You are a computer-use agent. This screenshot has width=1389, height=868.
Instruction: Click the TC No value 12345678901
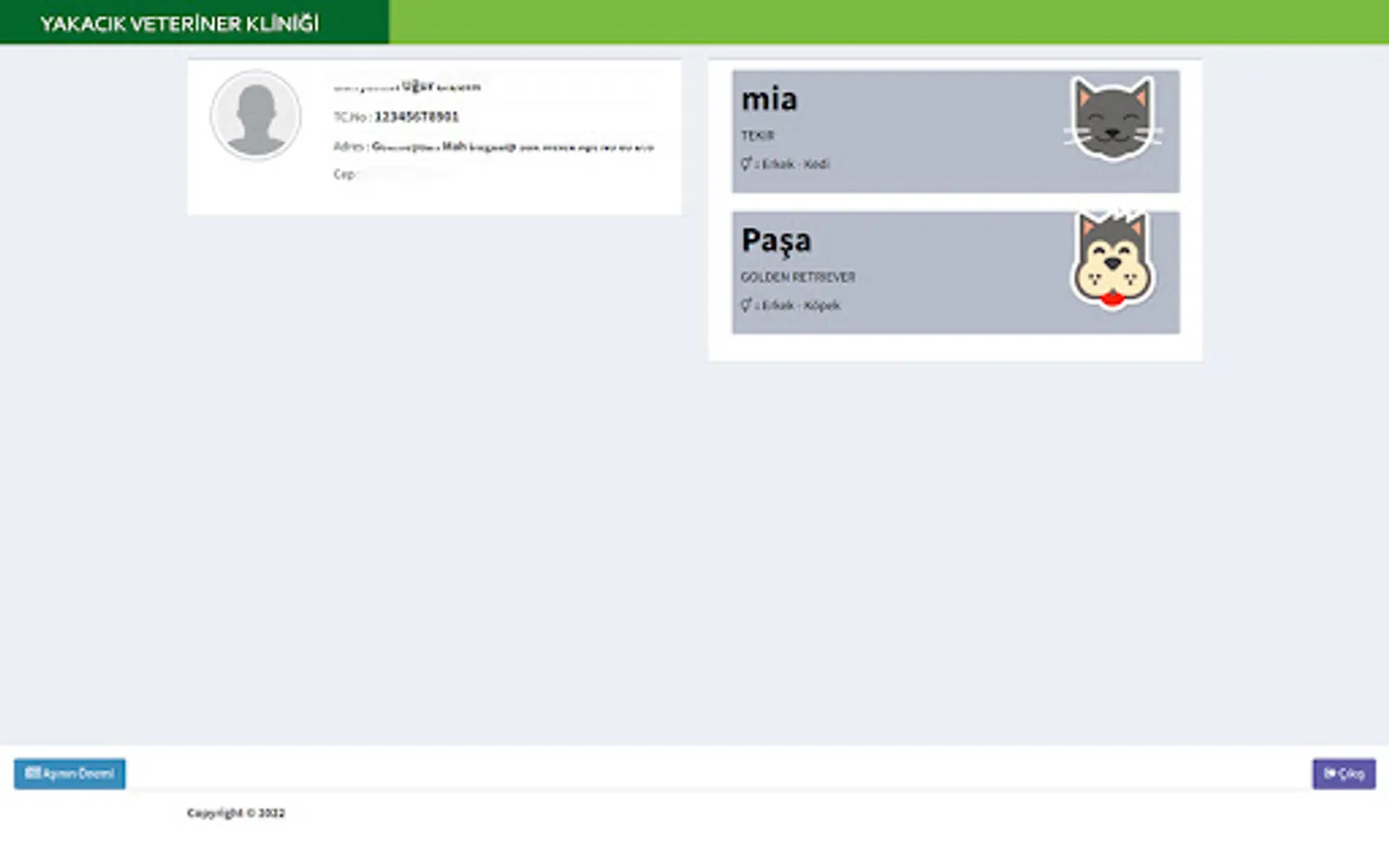[x=416, y=117]
